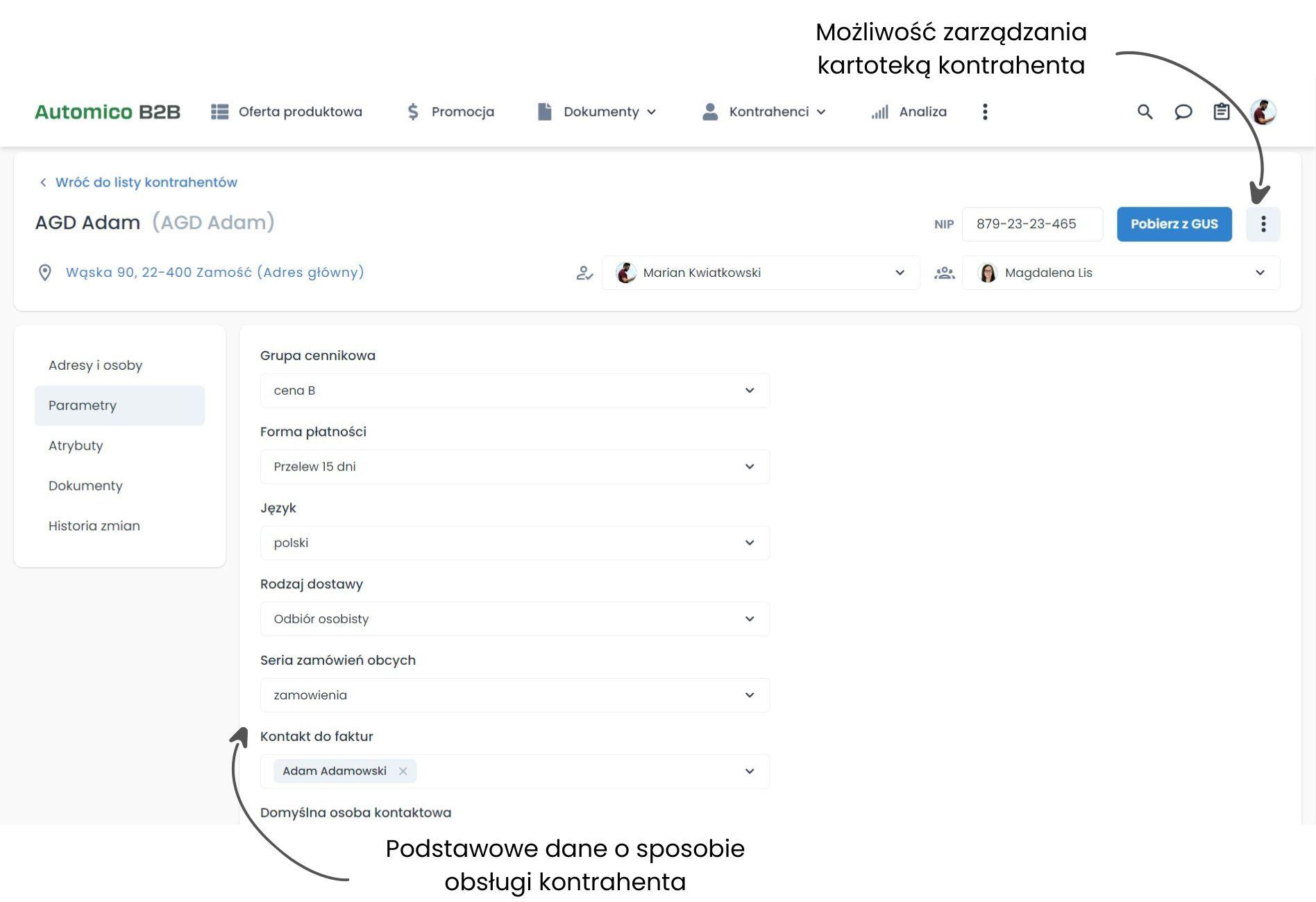Open the Marian Kwiatkowski selector

coord(761,273)
